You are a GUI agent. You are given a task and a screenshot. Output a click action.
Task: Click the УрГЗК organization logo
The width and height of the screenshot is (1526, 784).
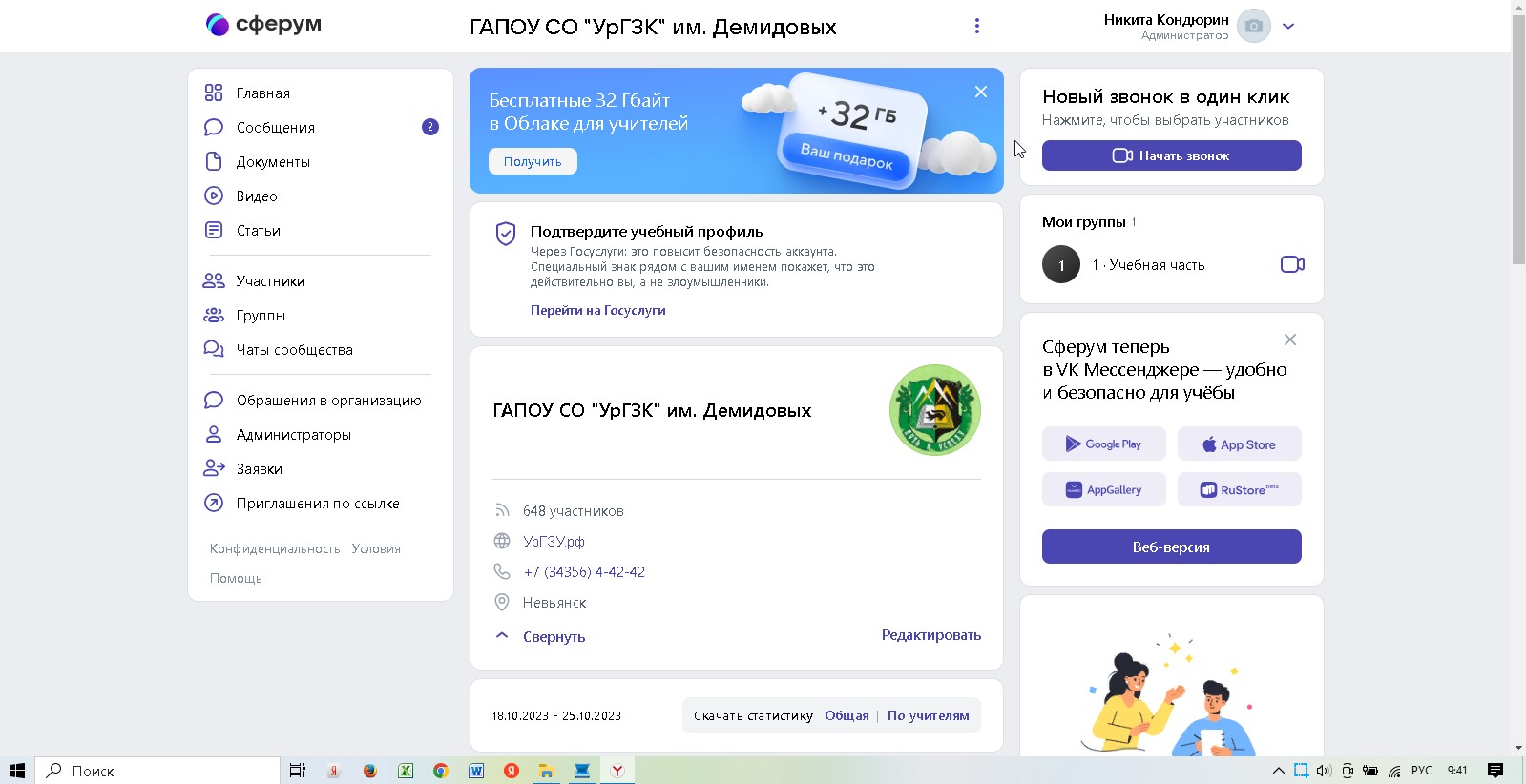click(935, 410)
